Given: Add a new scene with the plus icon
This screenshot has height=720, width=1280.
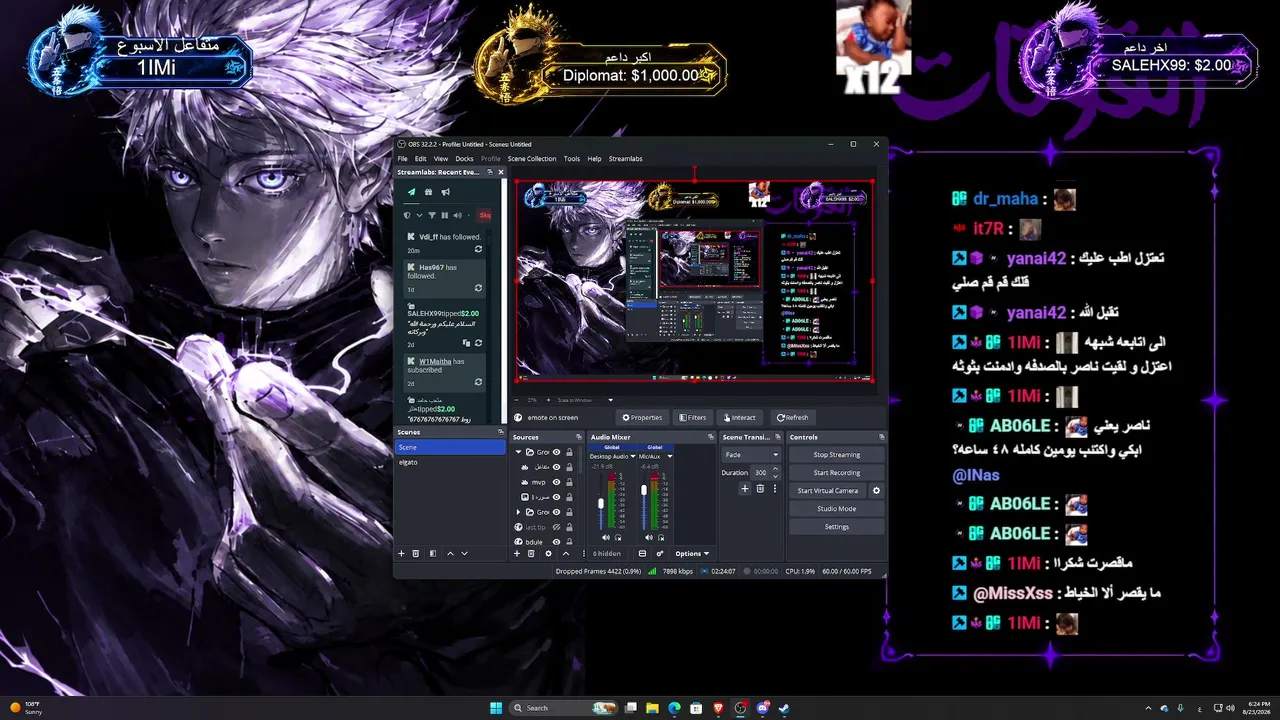Looking at the screenshot, I should click(x=402, y=553).
